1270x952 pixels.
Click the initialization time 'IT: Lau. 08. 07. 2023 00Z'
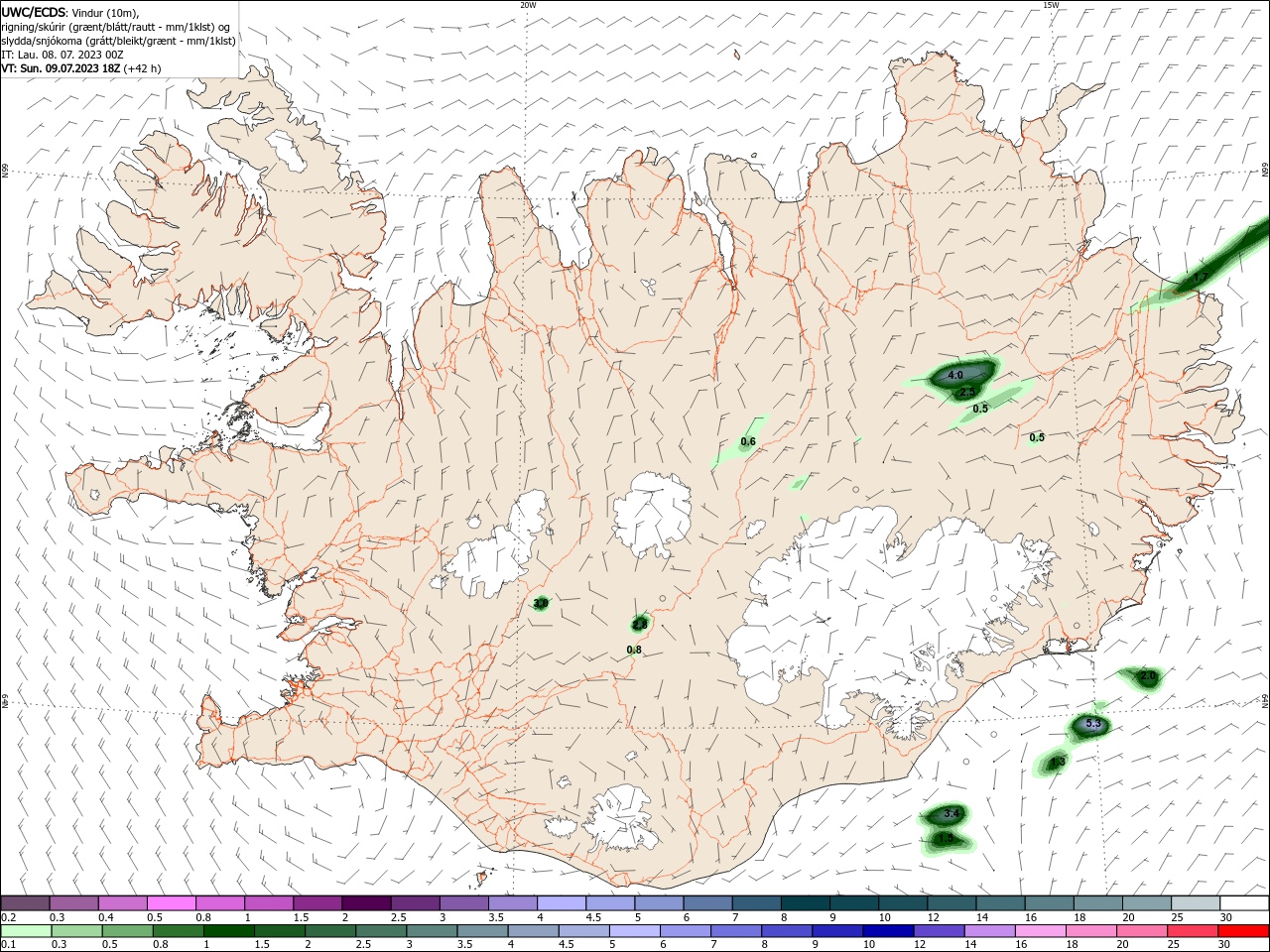(x=63, y=55)
